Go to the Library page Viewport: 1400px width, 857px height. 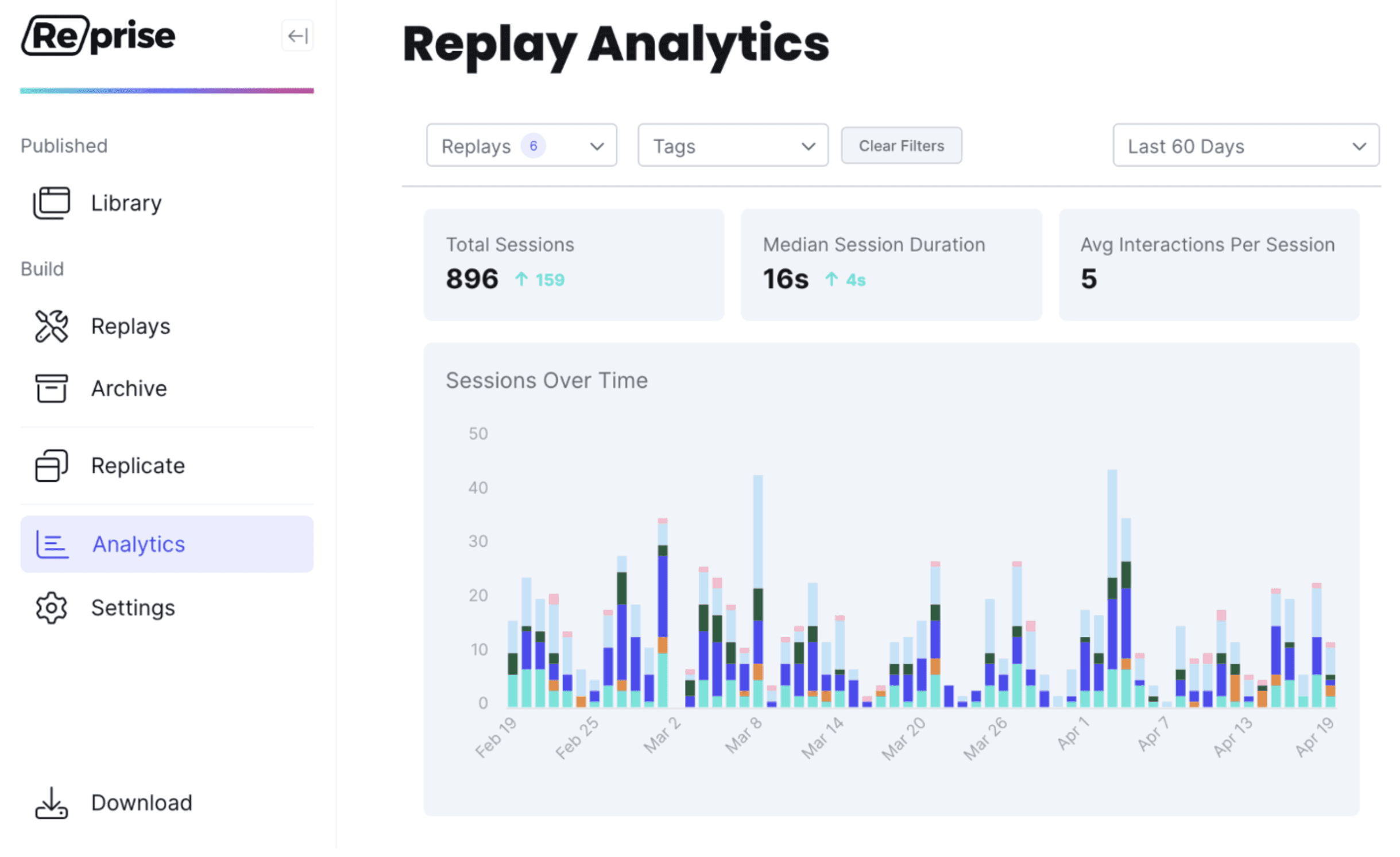coord(126,203)
